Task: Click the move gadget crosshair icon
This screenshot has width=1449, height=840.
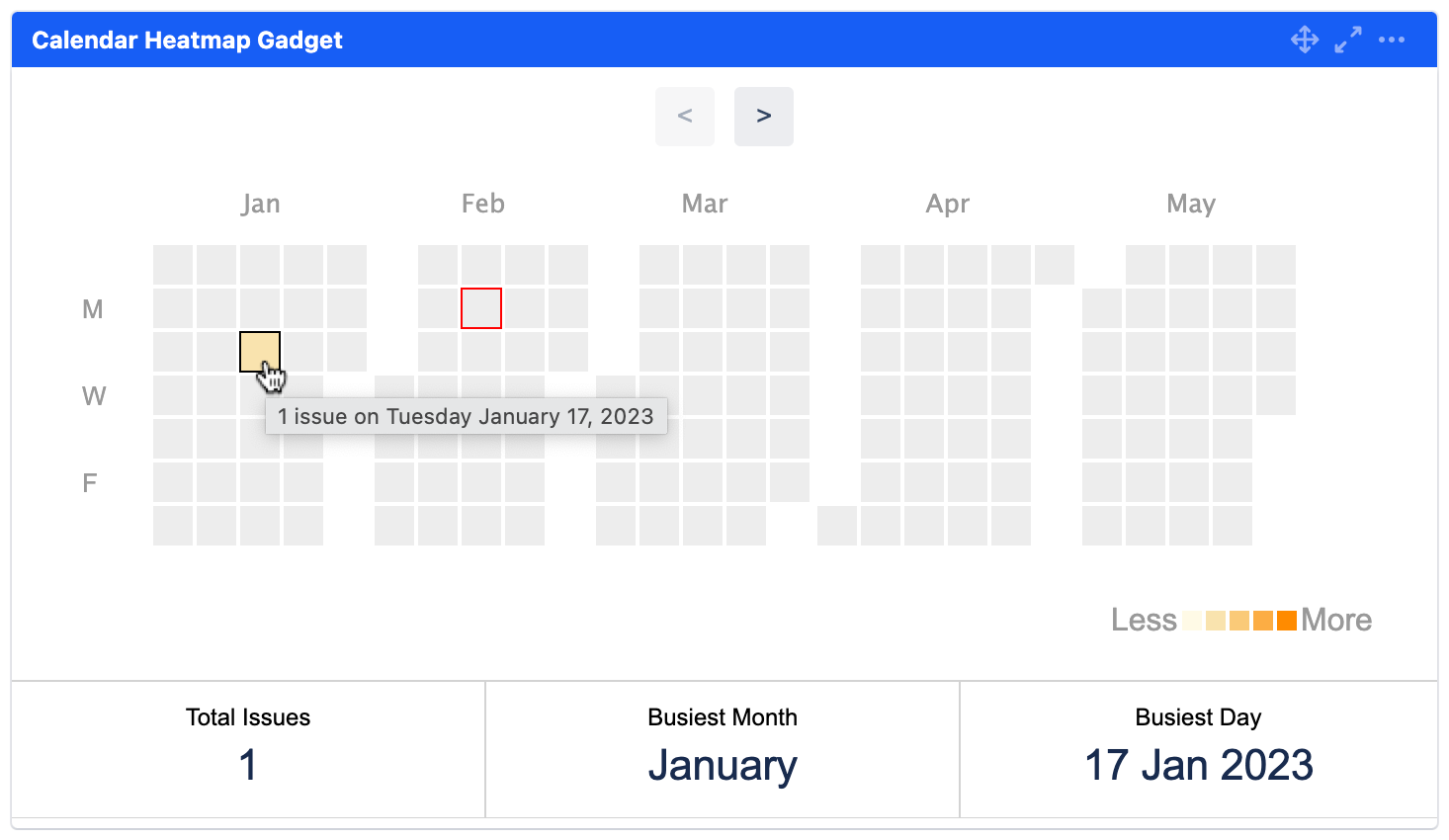Action: tap(1305, 40)
